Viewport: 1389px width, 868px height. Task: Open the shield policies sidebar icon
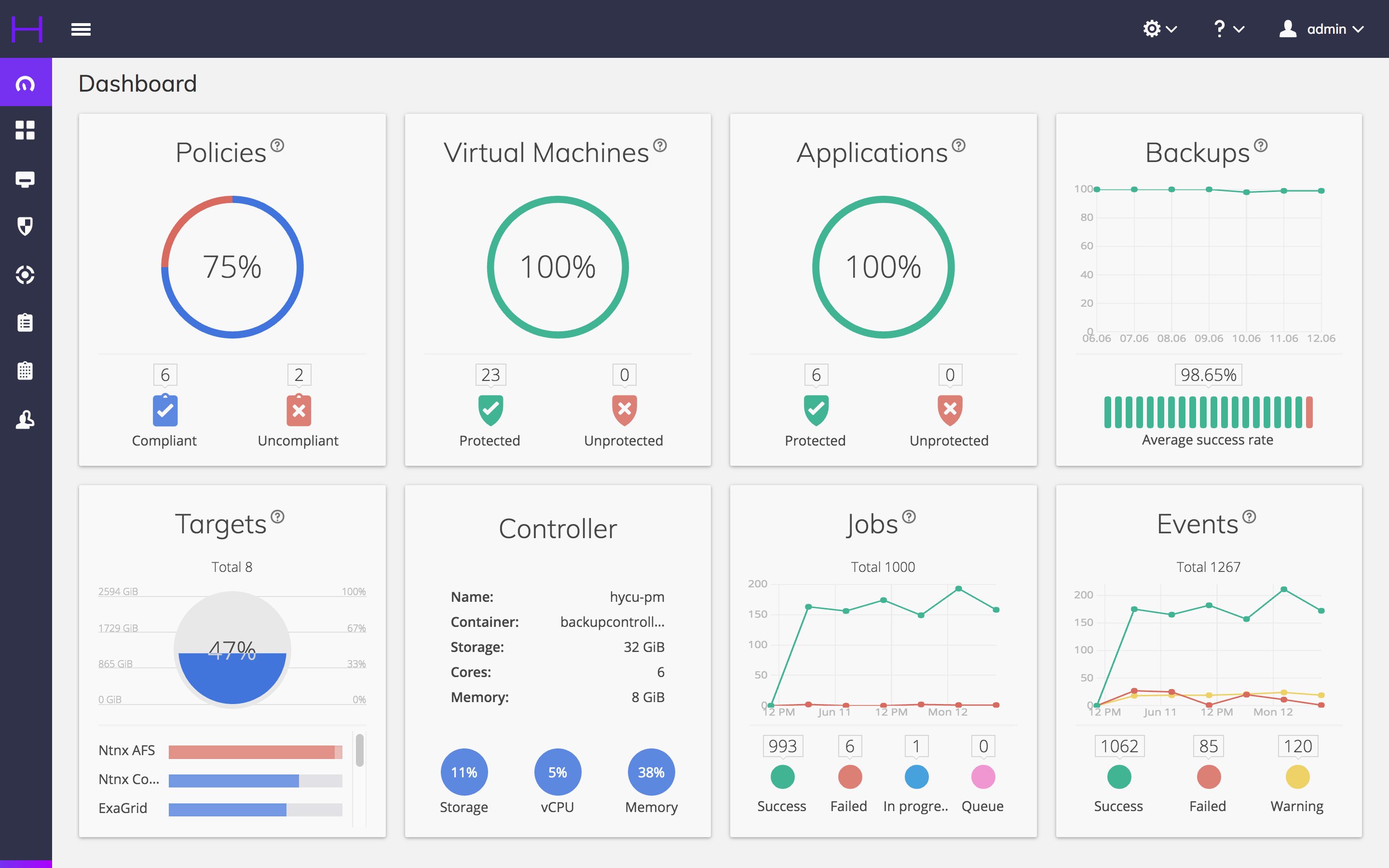click(x=25, y=226)
